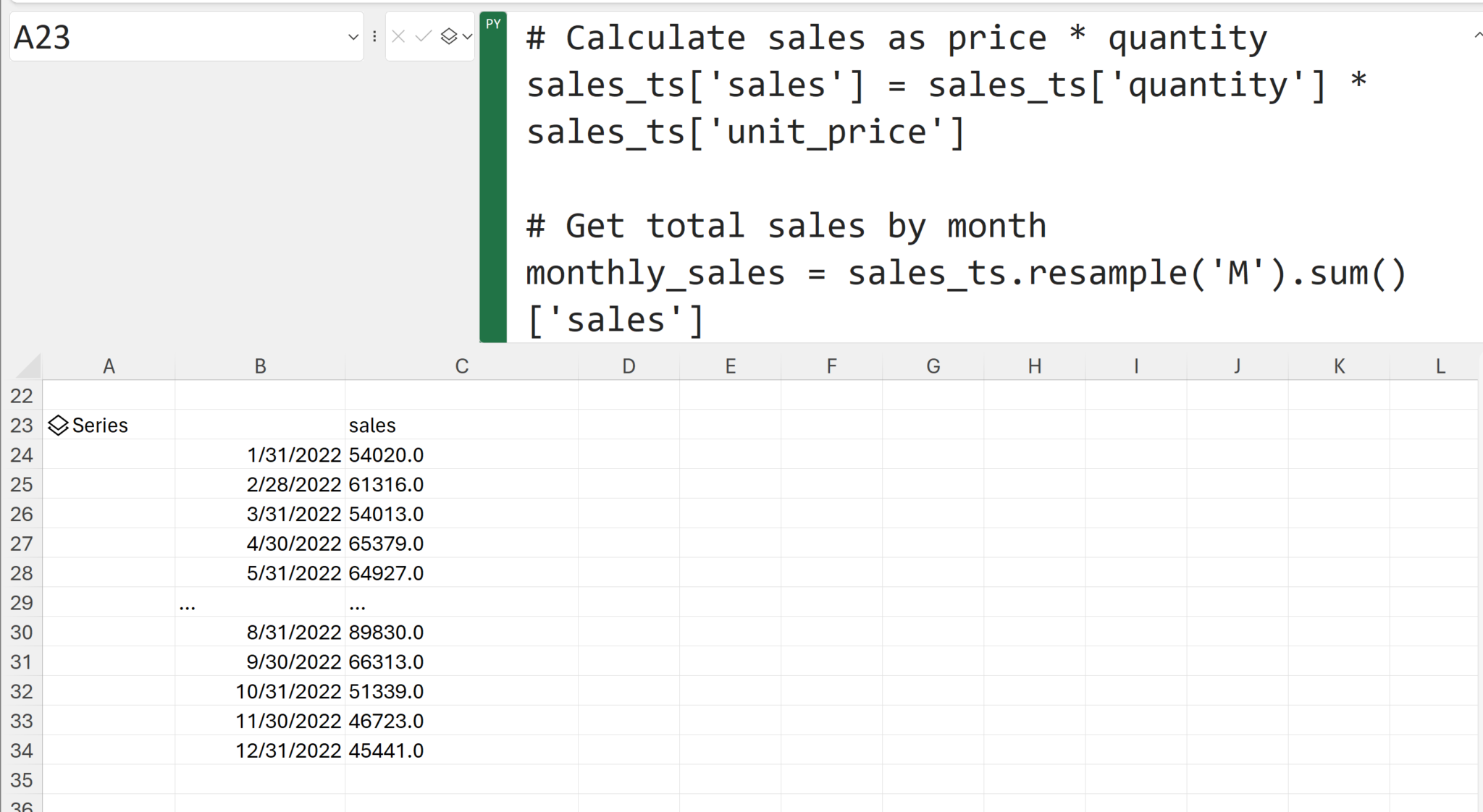Screen dimensions: 1483x812
Task: Open the Name Box dropdown arrow
Action: [x=353, y=37]
